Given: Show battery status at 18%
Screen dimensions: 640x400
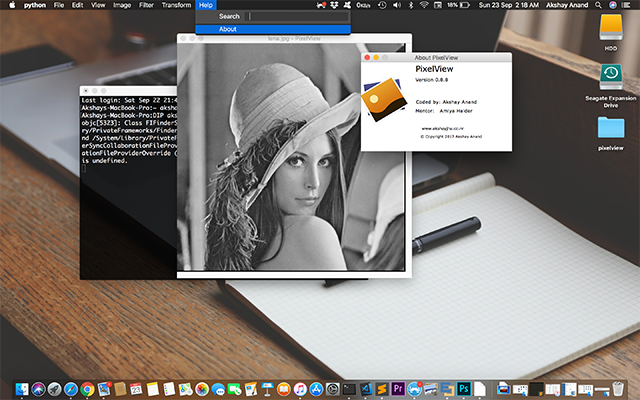Looking at the screenshot, I should [x=458, y=5].
